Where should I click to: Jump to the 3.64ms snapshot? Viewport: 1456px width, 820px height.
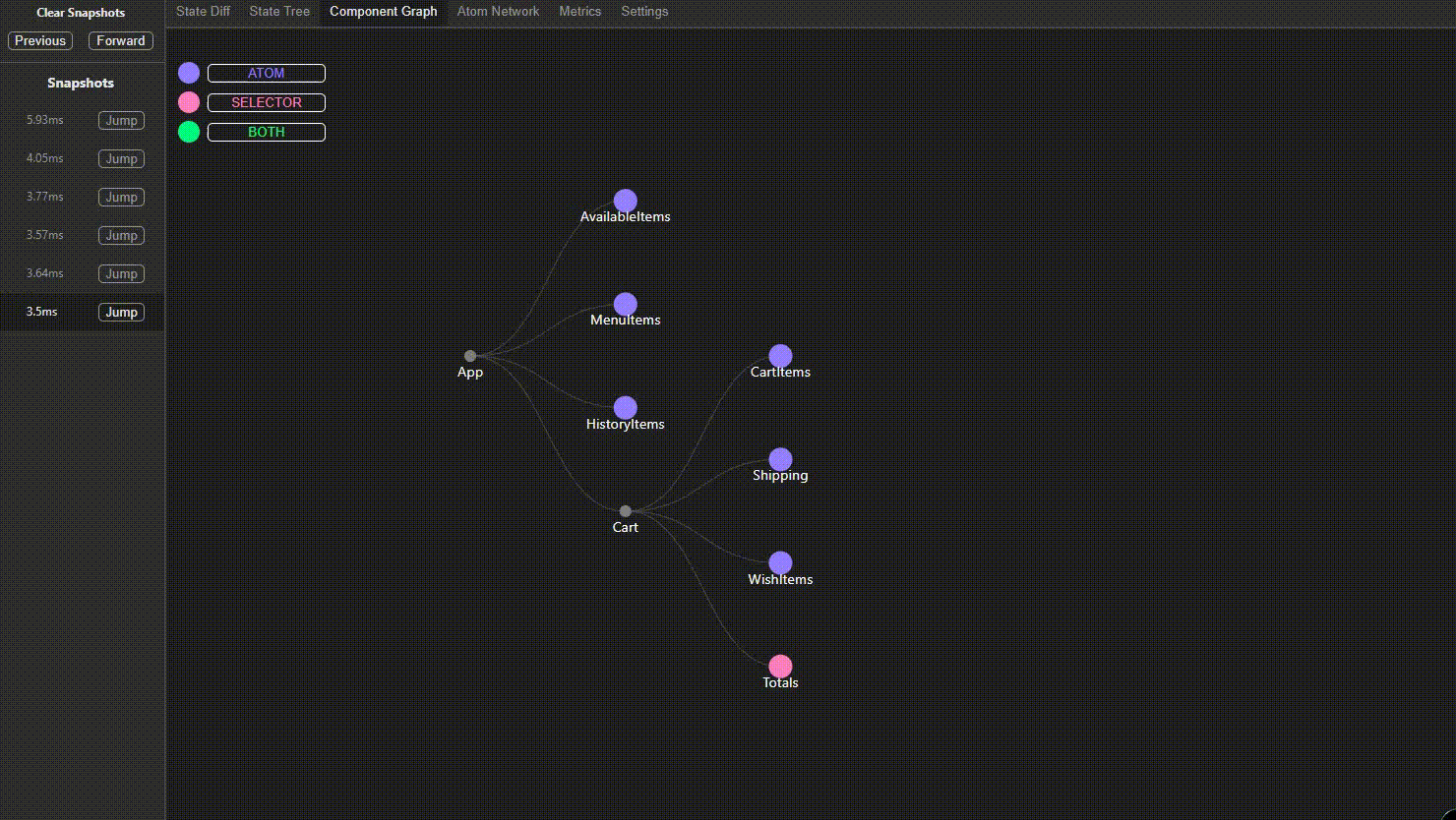pos(122,273)
